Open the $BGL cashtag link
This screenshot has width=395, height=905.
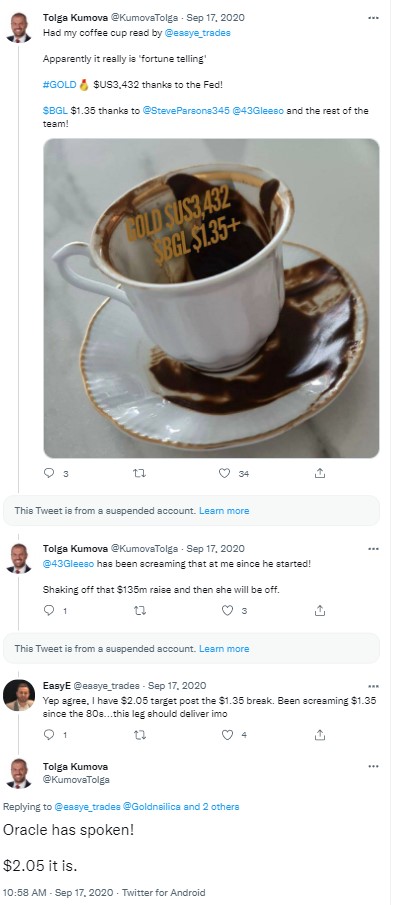pyautogui.click(x=54, y=111)
